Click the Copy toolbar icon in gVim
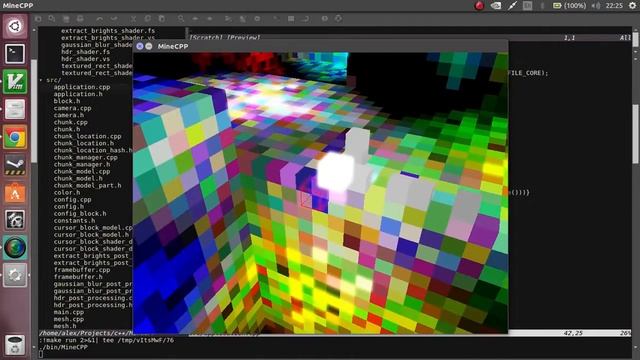This screenshot has width=640, height=360. [147, 19]
